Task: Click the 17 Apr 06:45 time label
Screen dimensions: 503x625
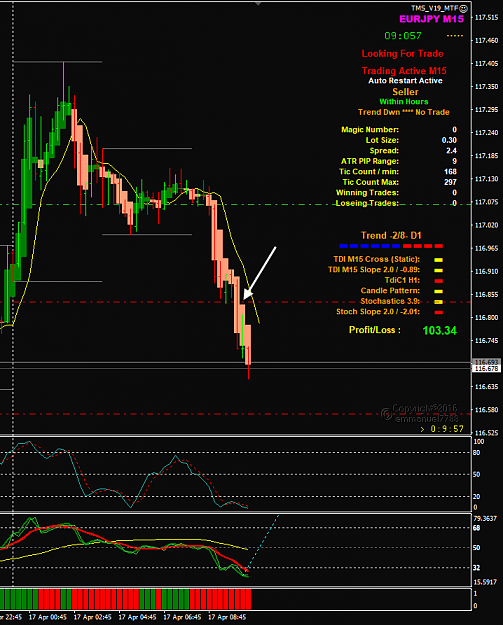Action: coord(182,617)
